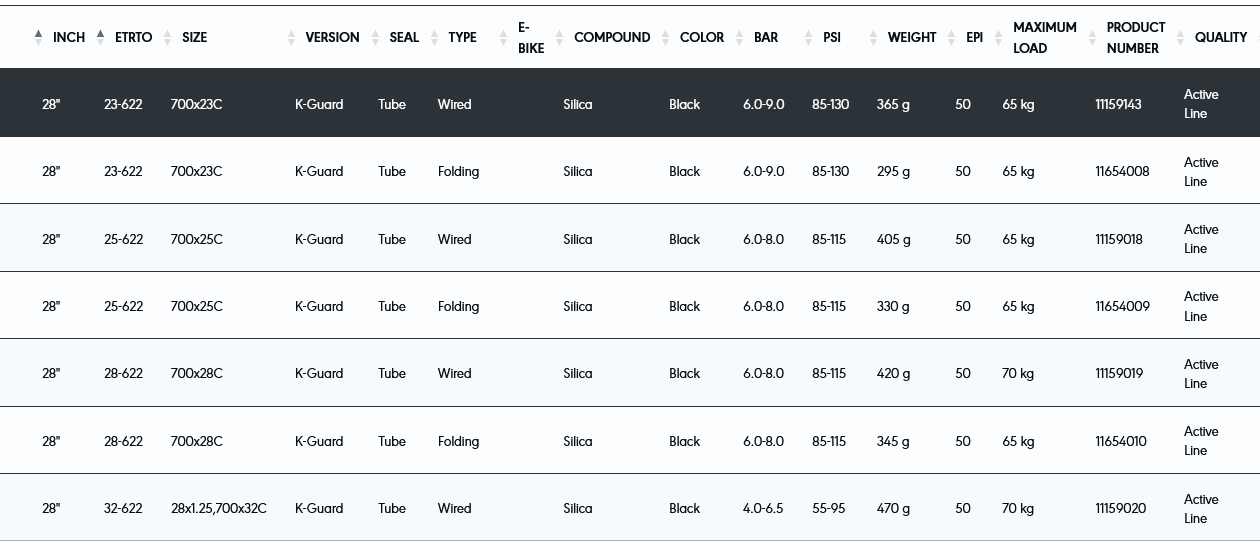The width and height of the screenshot is (1260, 545).
Task: Click the sort arrows beside E-BIKE header
Action: [x=503, y=37]
